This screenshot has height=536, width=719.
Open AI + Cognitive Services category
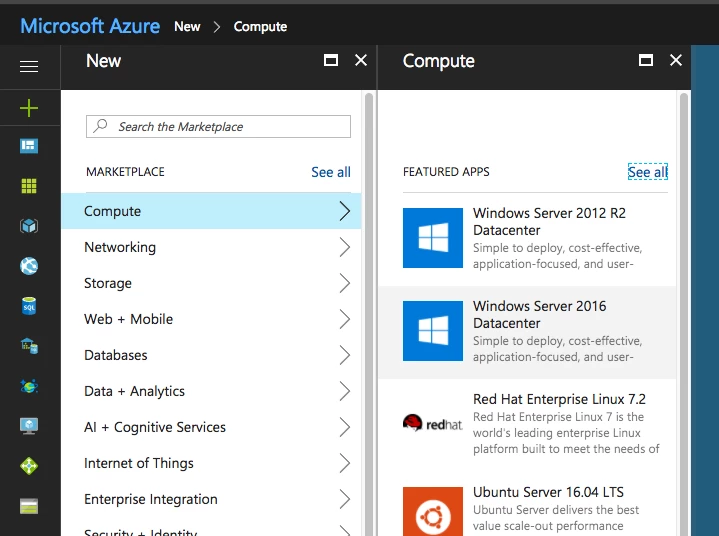tap(211, 427)
